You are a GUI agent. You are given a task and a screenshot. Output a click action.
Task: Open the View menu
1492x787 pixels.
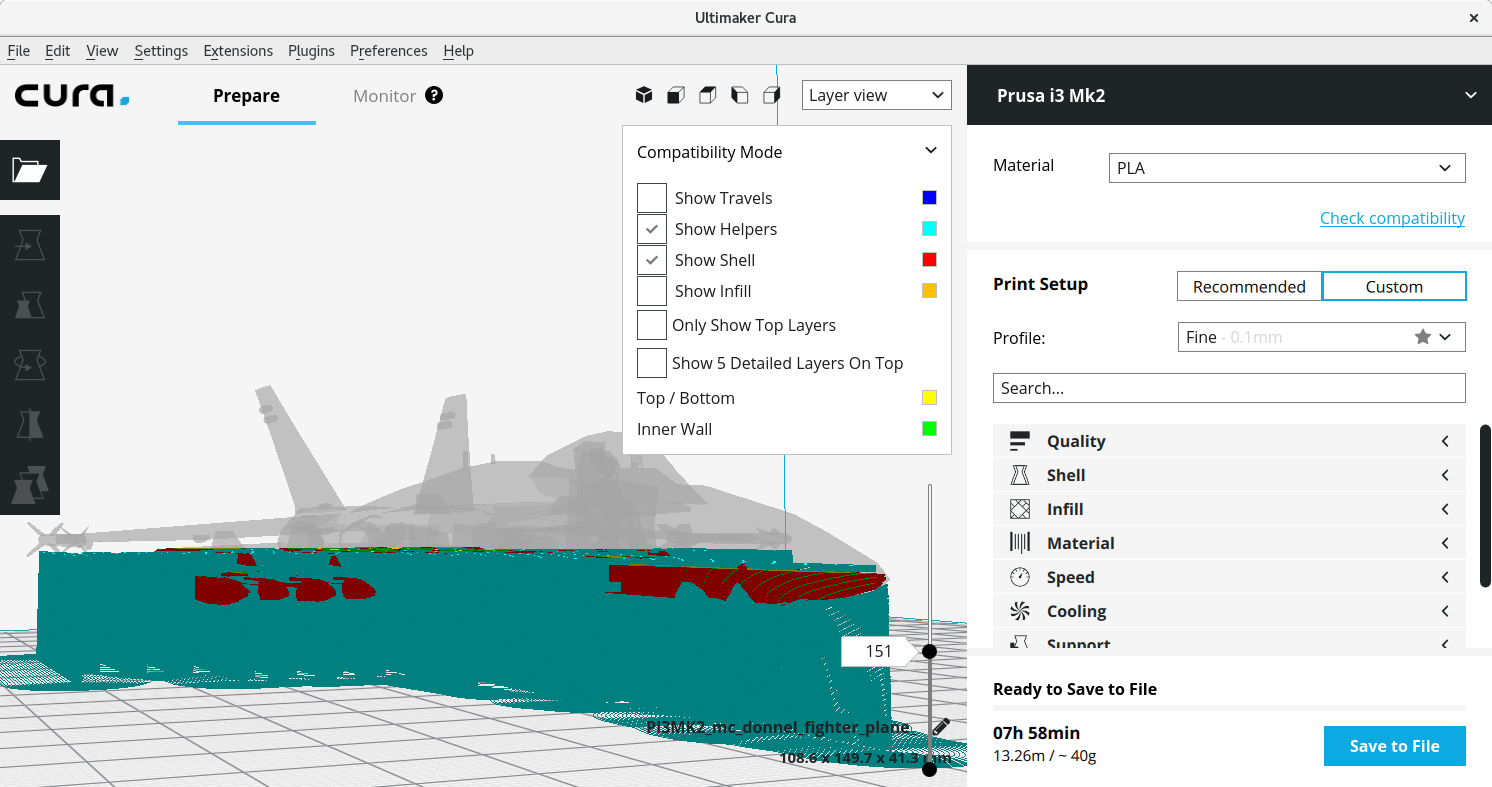(102, 51)
